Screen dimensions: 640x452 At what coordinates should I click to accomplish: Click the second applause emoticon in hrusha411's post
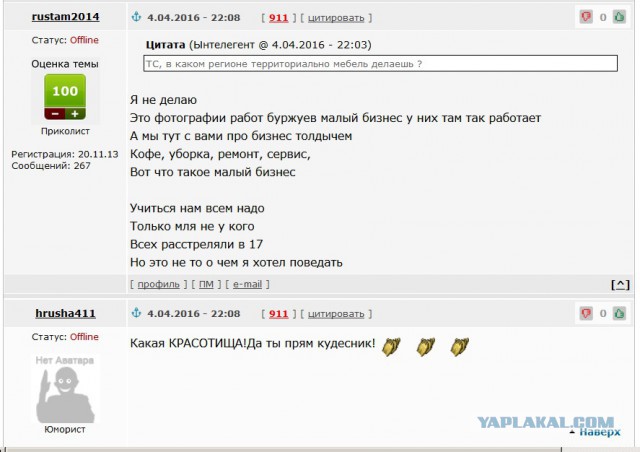pos(425,347)
